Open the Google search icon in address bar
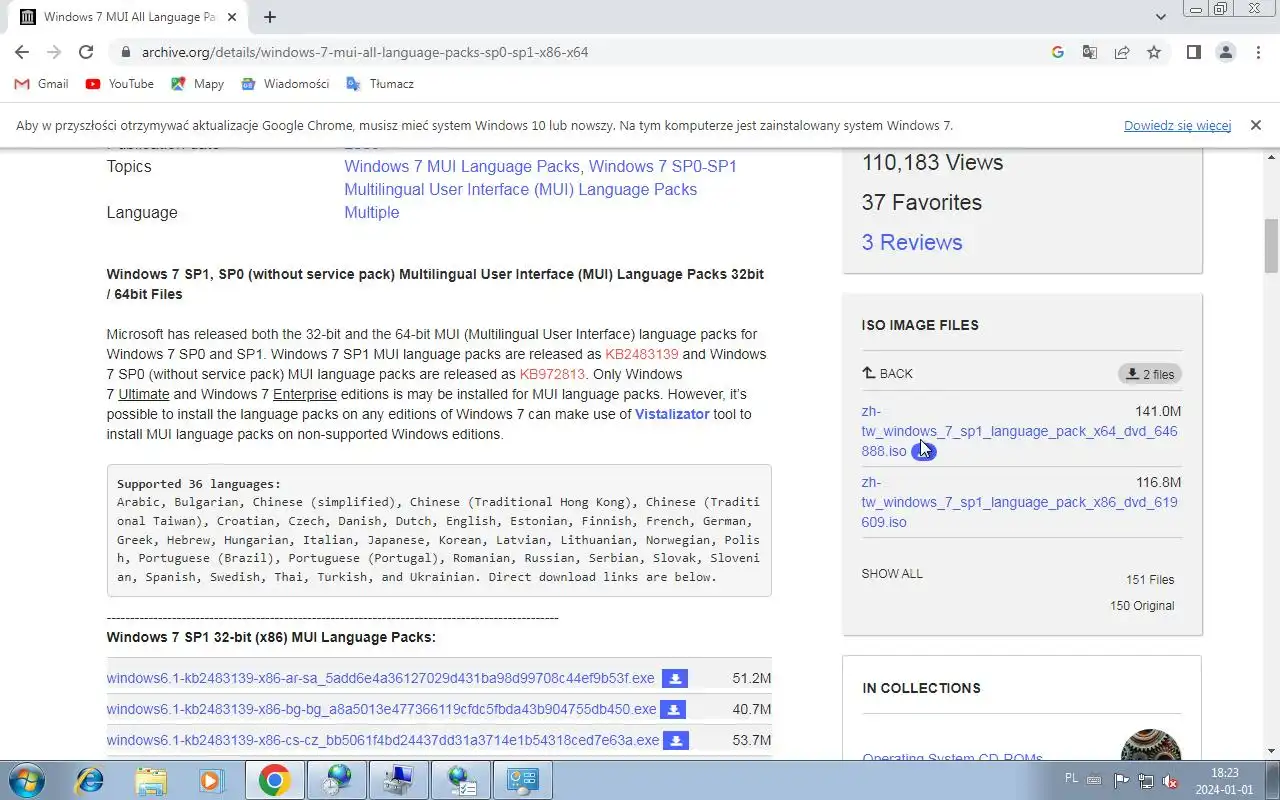 [x=1058, y=52]
